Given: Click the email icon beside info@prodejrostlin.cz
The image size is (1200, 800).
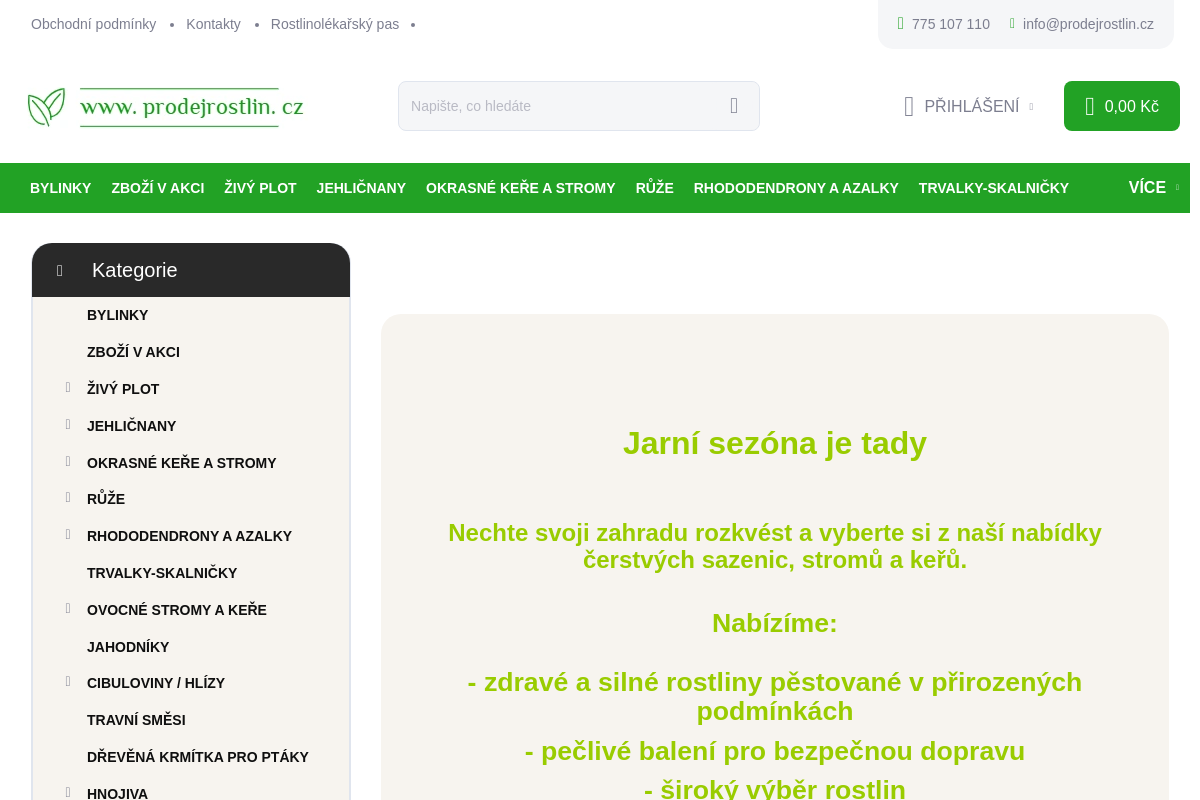Looking at the screenshot, I should 1012,23.
